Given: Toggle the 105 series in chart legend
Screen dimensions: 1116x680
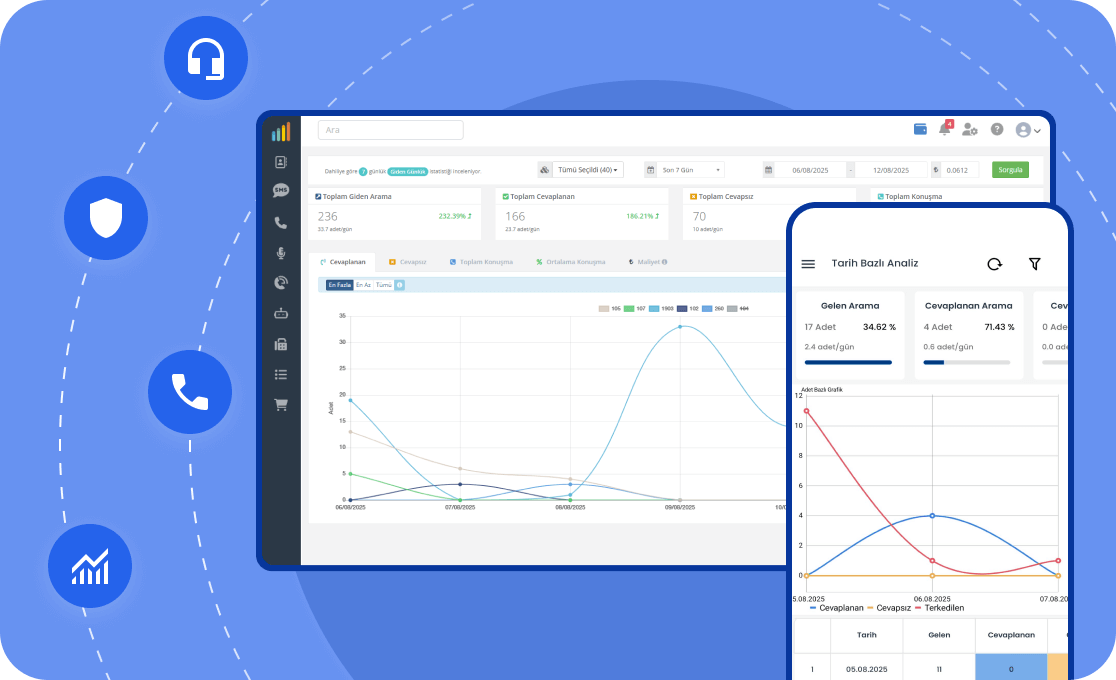Looking at the screenshot, I should [x=610, y=309].
